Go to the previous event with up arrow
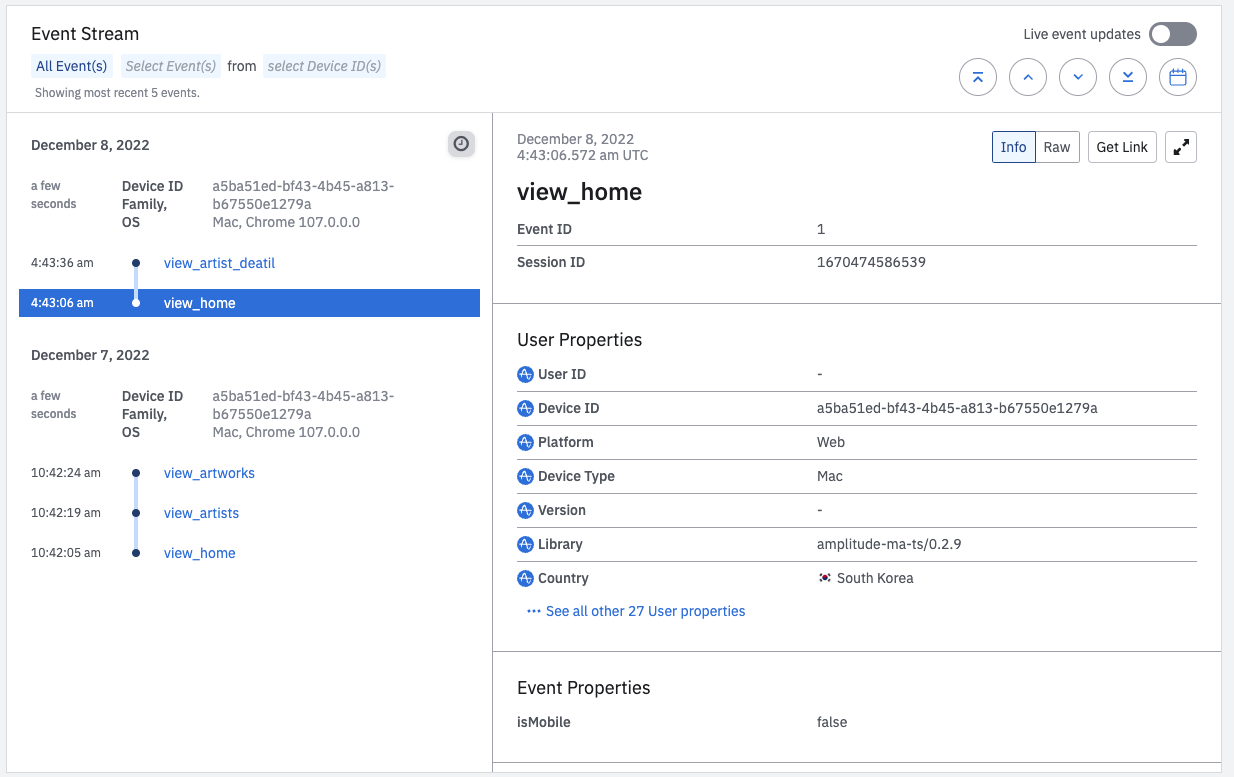The image size is (1234, 777). (x=1027, y=77)
